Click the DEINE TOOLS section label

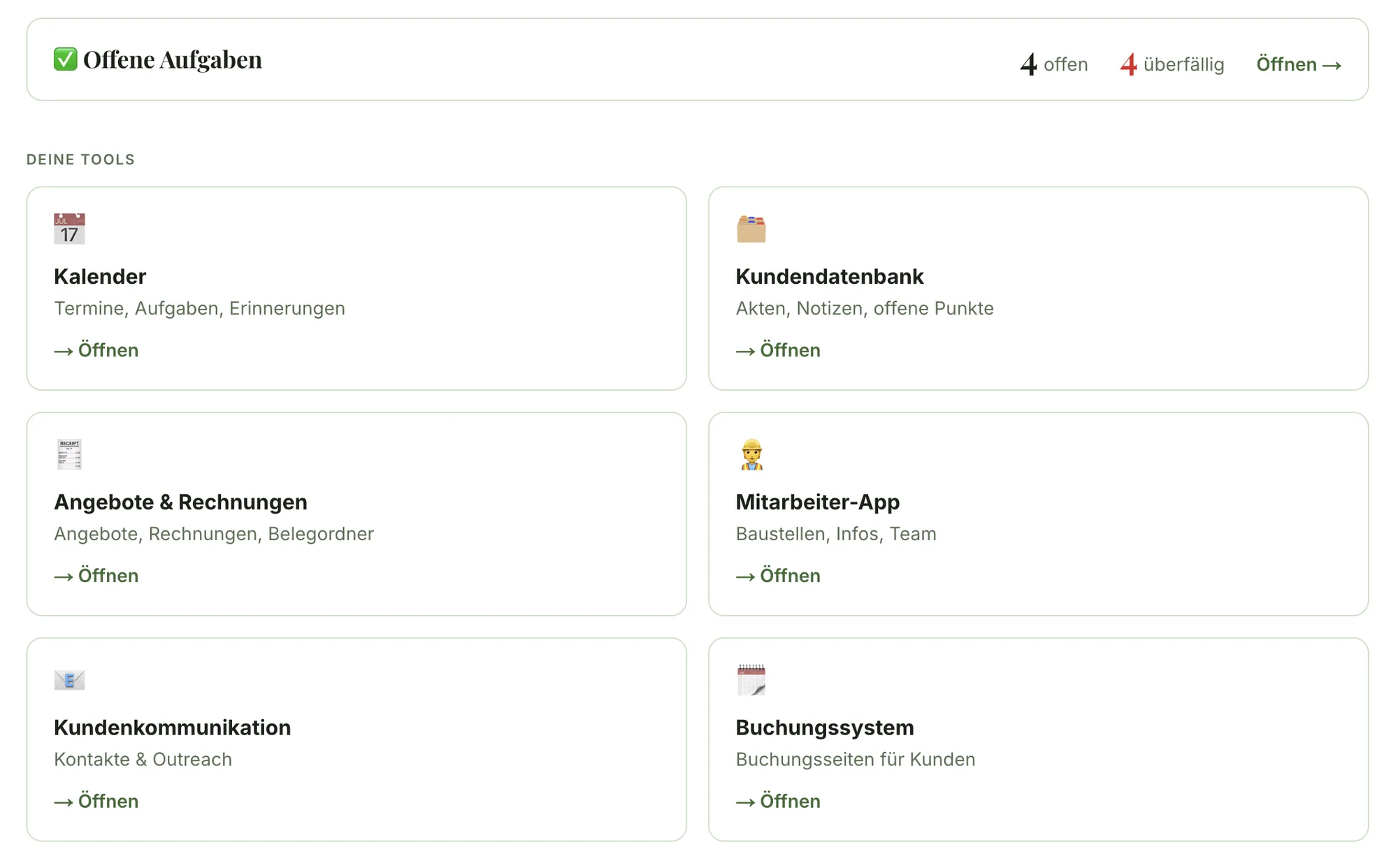click(x=80, y=159)
